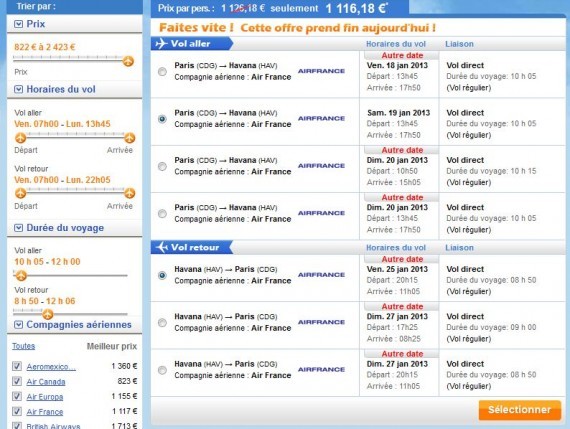Image resolution: width=570 pixels, height=429 pixels.
Task: Click Autre date for Ven. 18 jan flight
Action: (x=402, y=56)
